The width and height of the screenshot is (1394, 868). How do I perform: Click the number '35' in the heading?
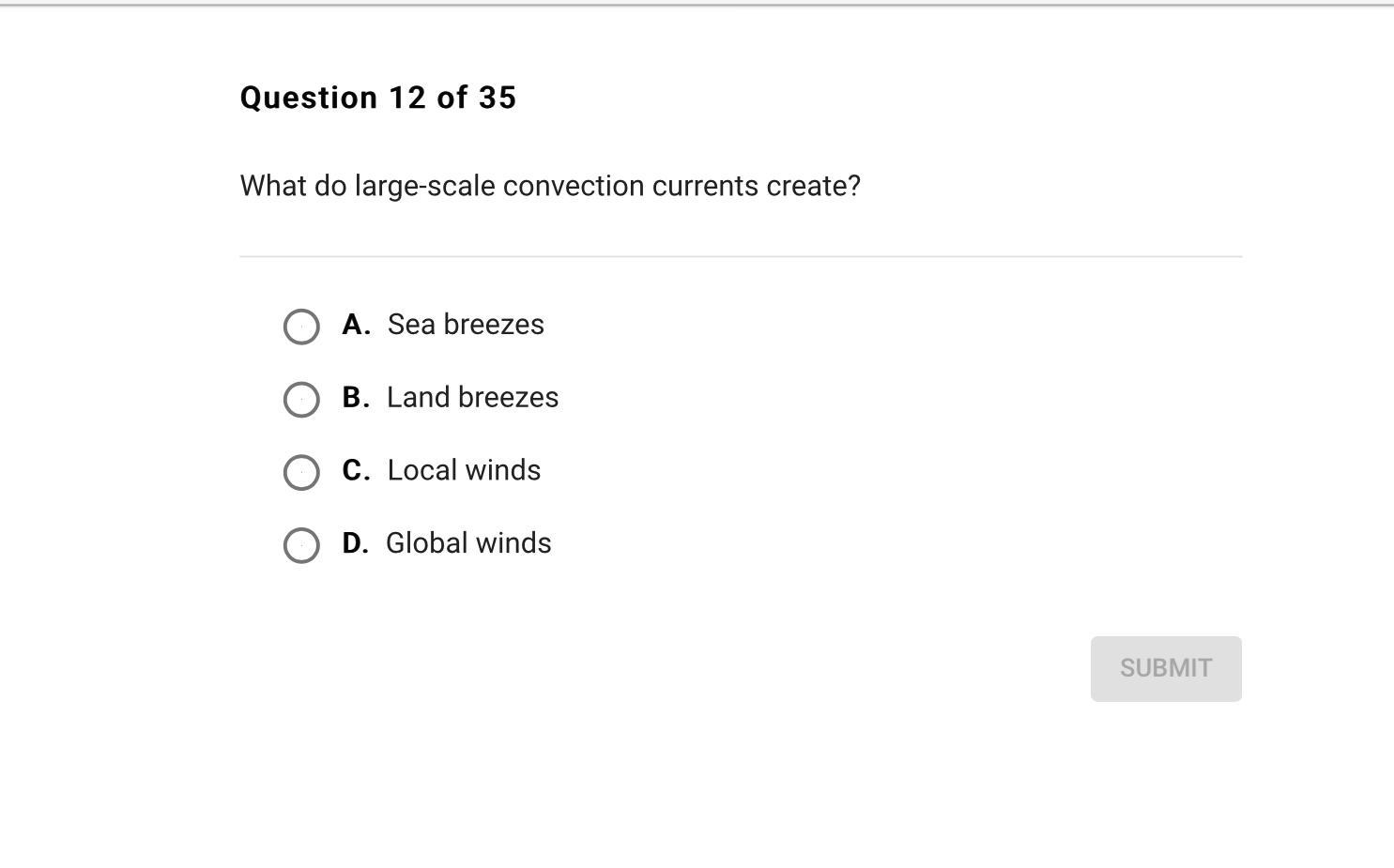point(498,98)
